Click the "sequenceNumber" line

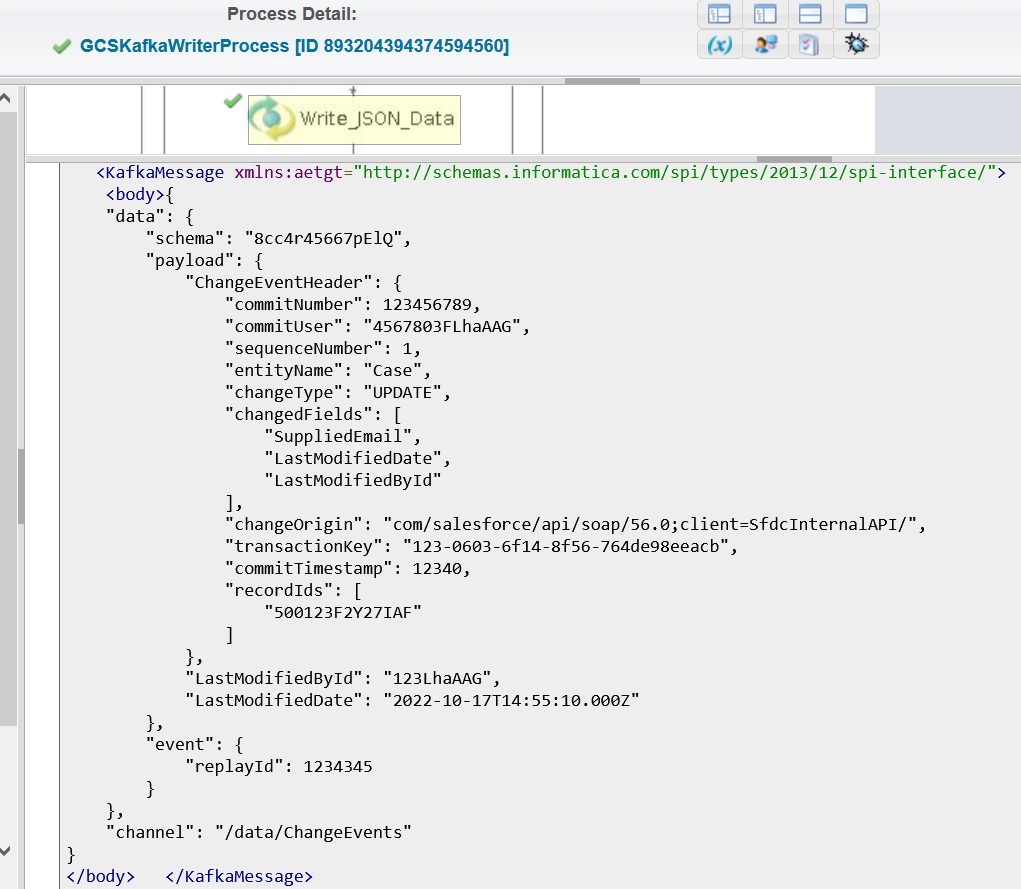point(323,348)
